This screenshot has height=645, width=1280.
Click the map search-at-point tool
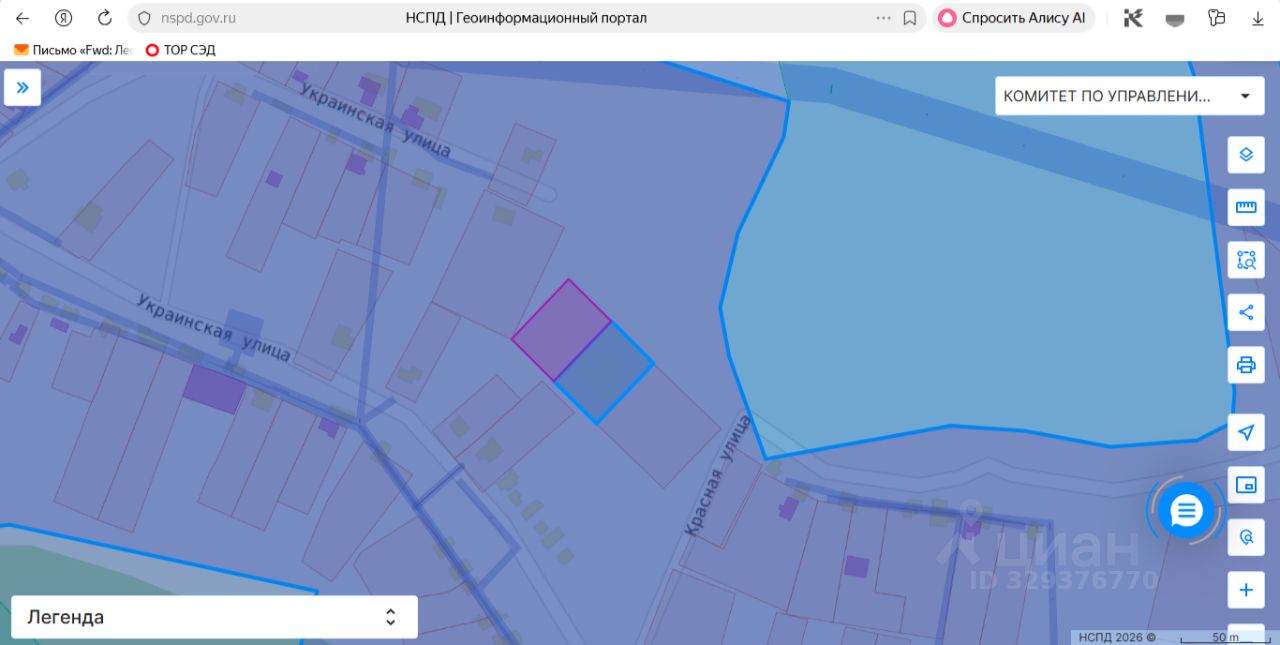click(x=1246, y=537)
